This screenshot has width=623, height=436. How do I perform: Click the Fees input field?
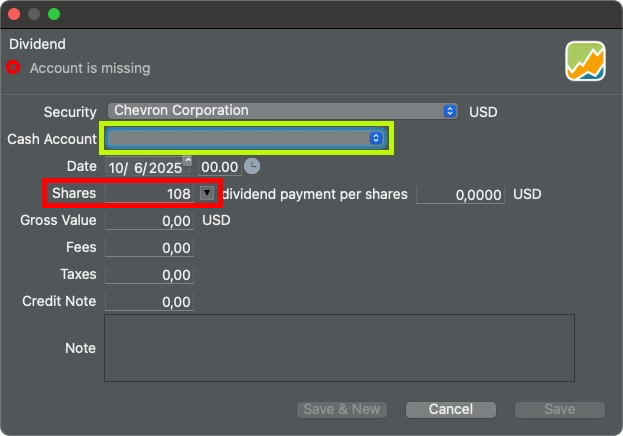[149, 248]
